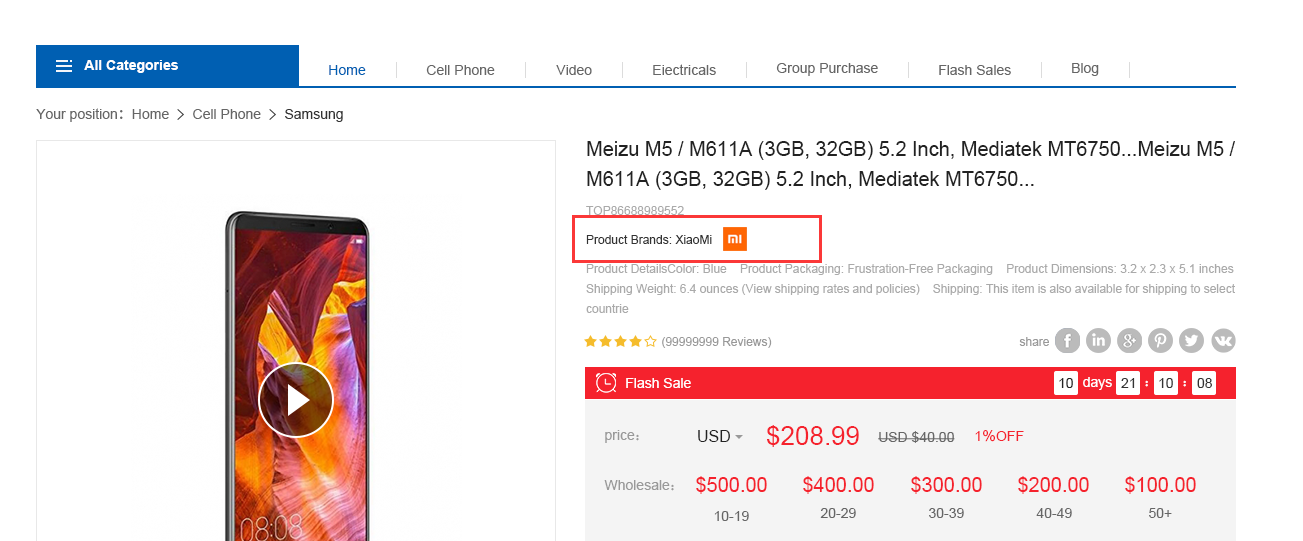Select the $500.00 wholesale tier 10-19
The width and height of the screenshot is (1303, 541).
(731, 498)
